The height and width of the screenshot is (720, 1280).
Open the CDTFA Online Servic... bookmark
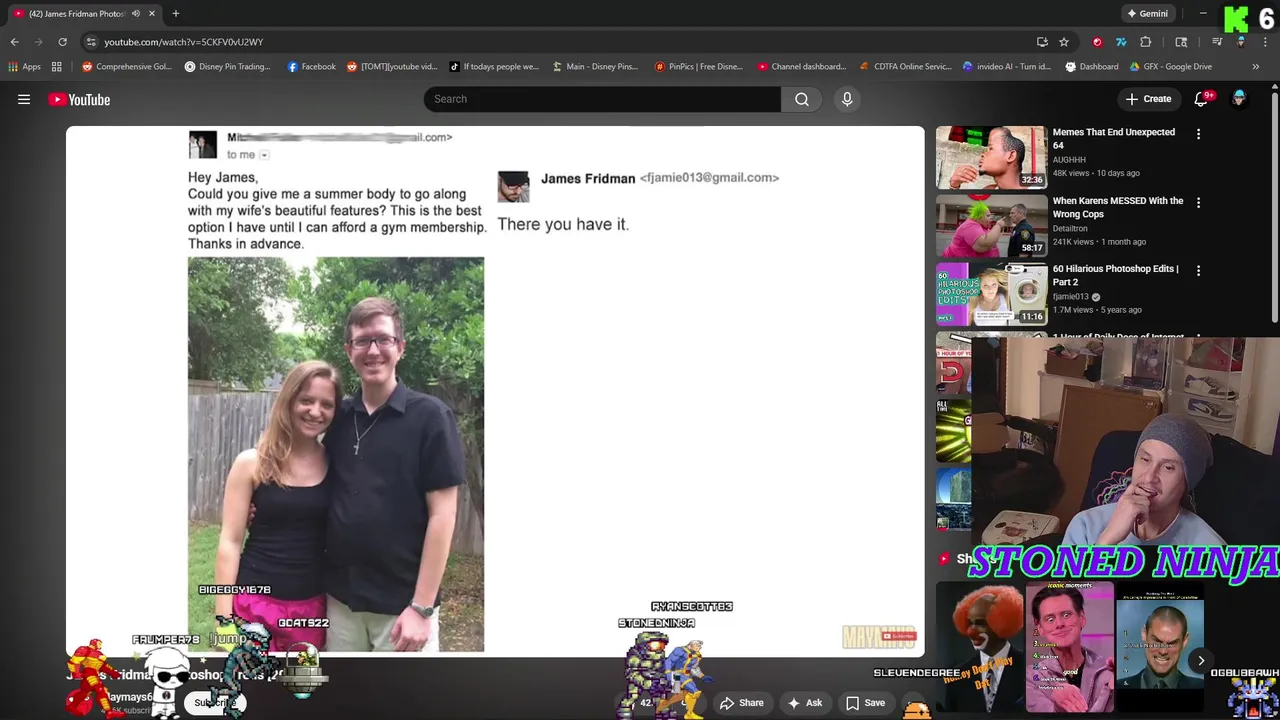point(905,67)
